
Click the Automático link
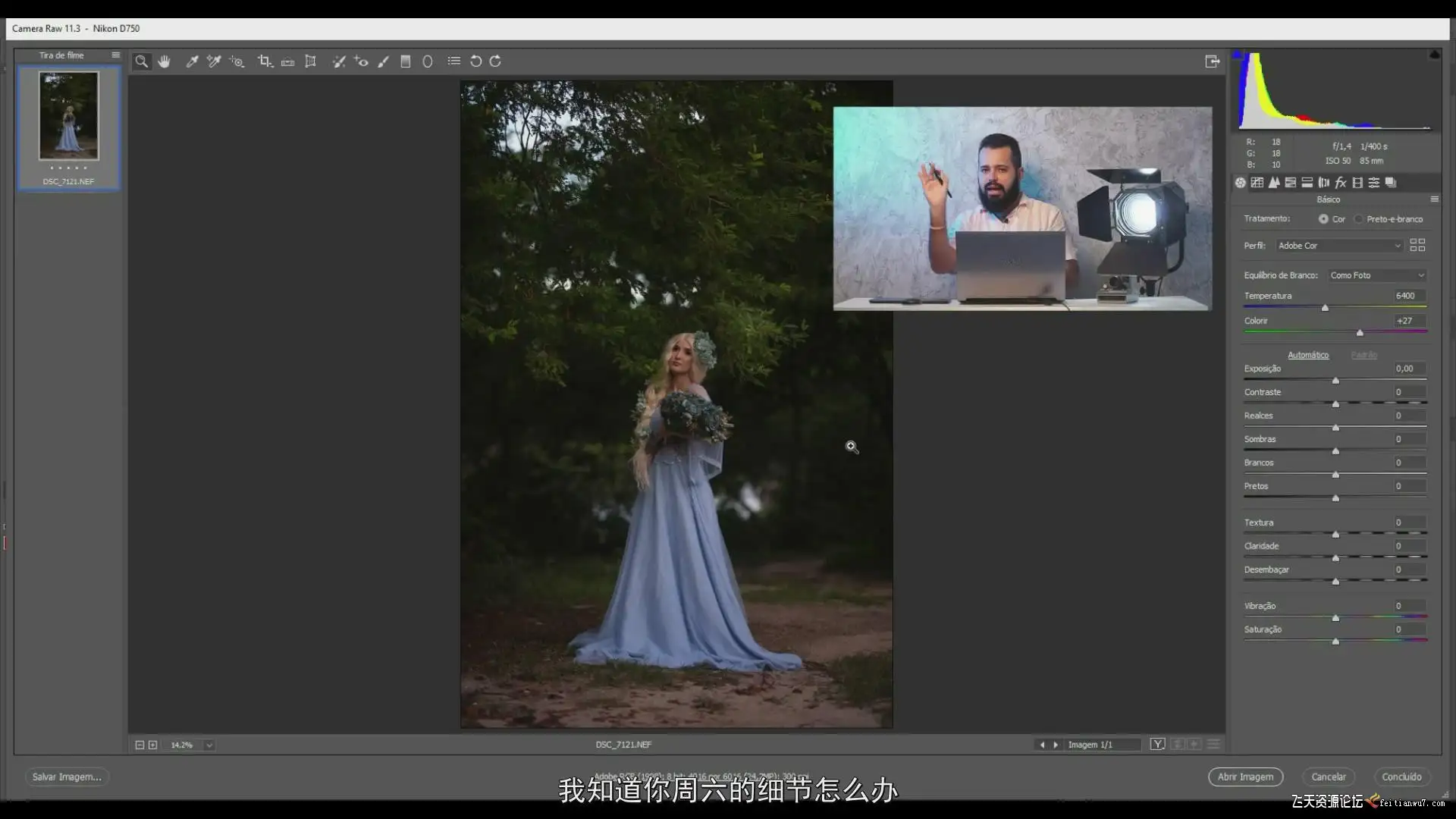[x=1308, y=355]
